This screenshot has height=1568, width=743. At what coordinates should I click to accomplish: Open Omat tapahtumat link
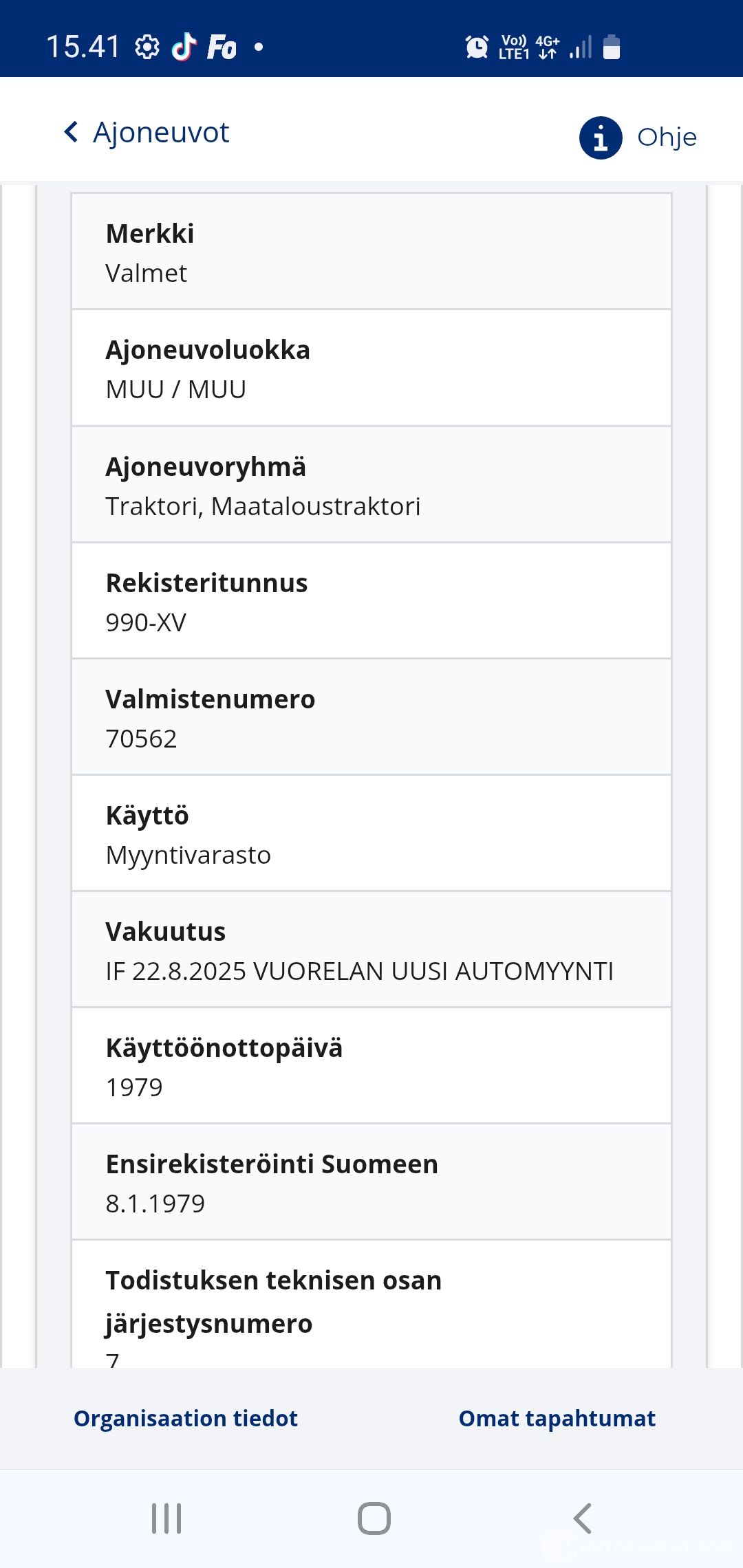click(557, 1418)
